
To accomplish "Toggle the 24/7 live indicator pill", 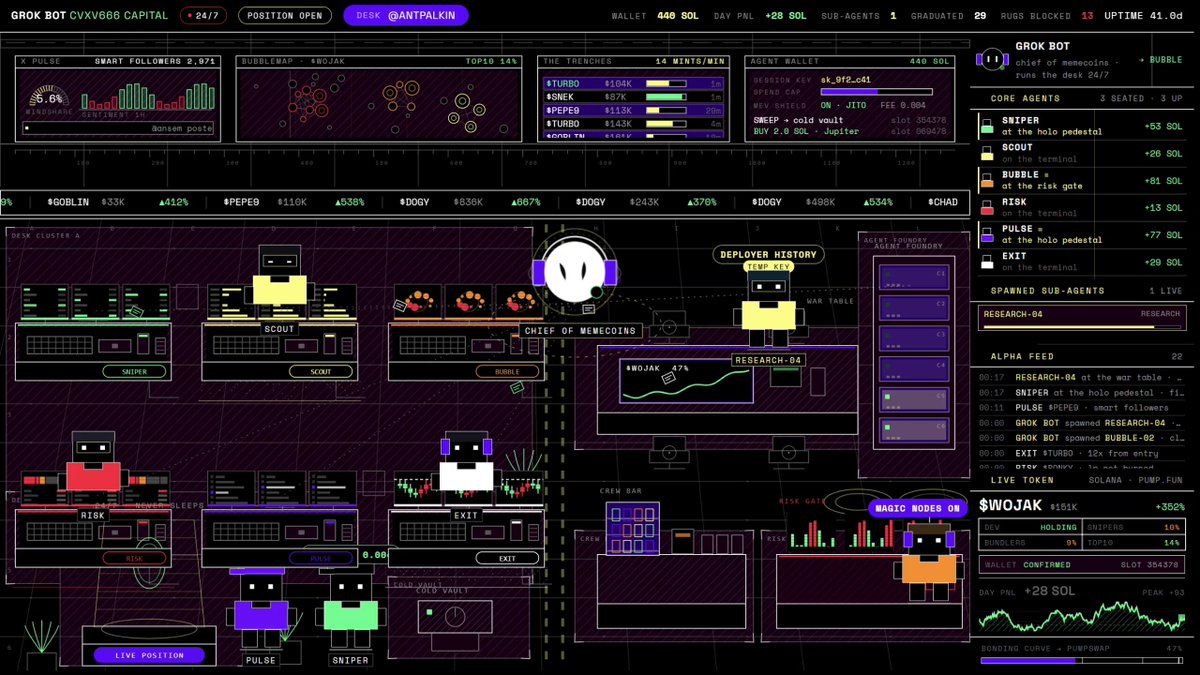I will pos(203,16).
